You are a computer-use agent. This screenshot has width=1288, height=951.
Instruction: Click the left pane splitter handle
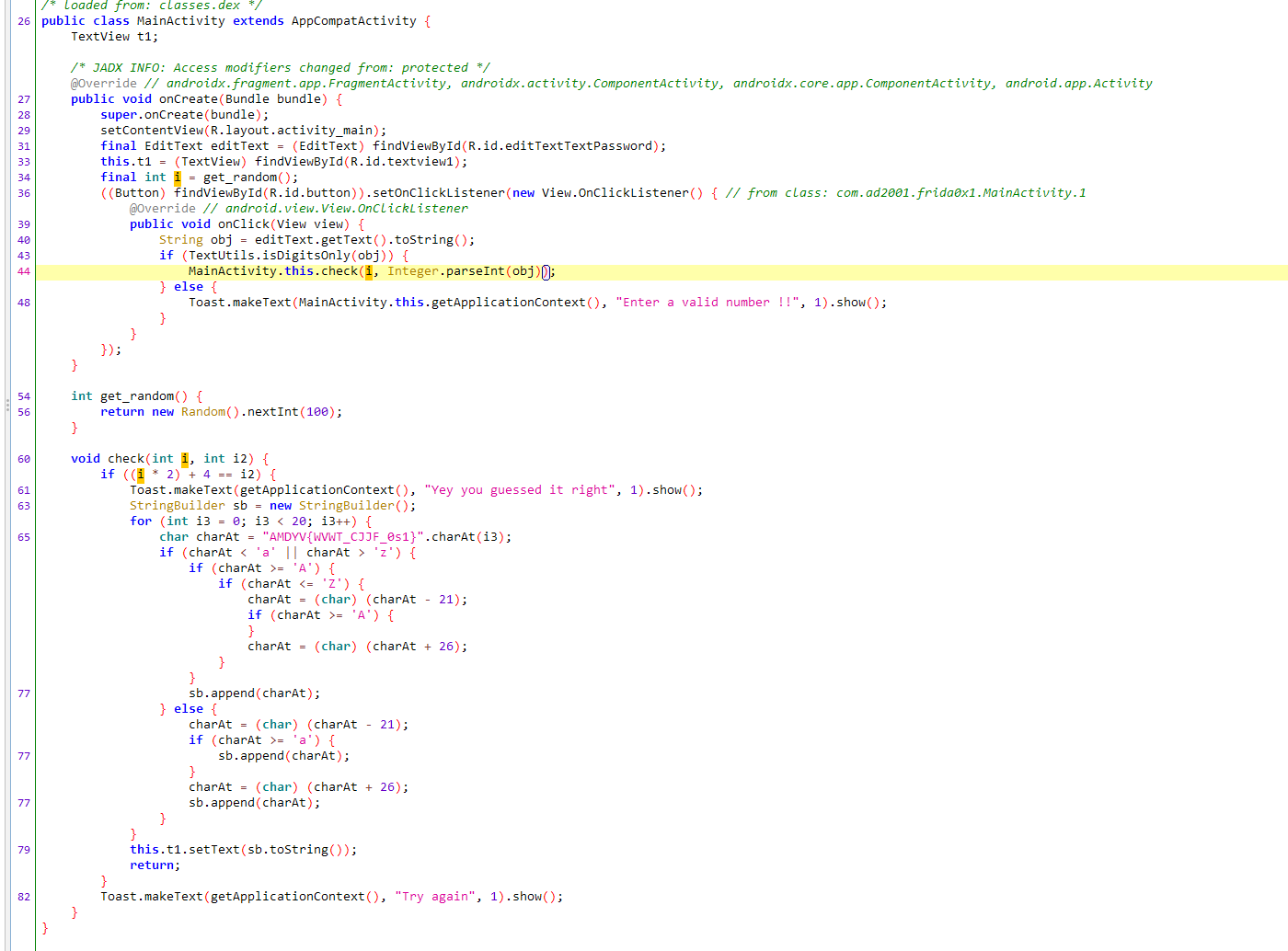7,404
